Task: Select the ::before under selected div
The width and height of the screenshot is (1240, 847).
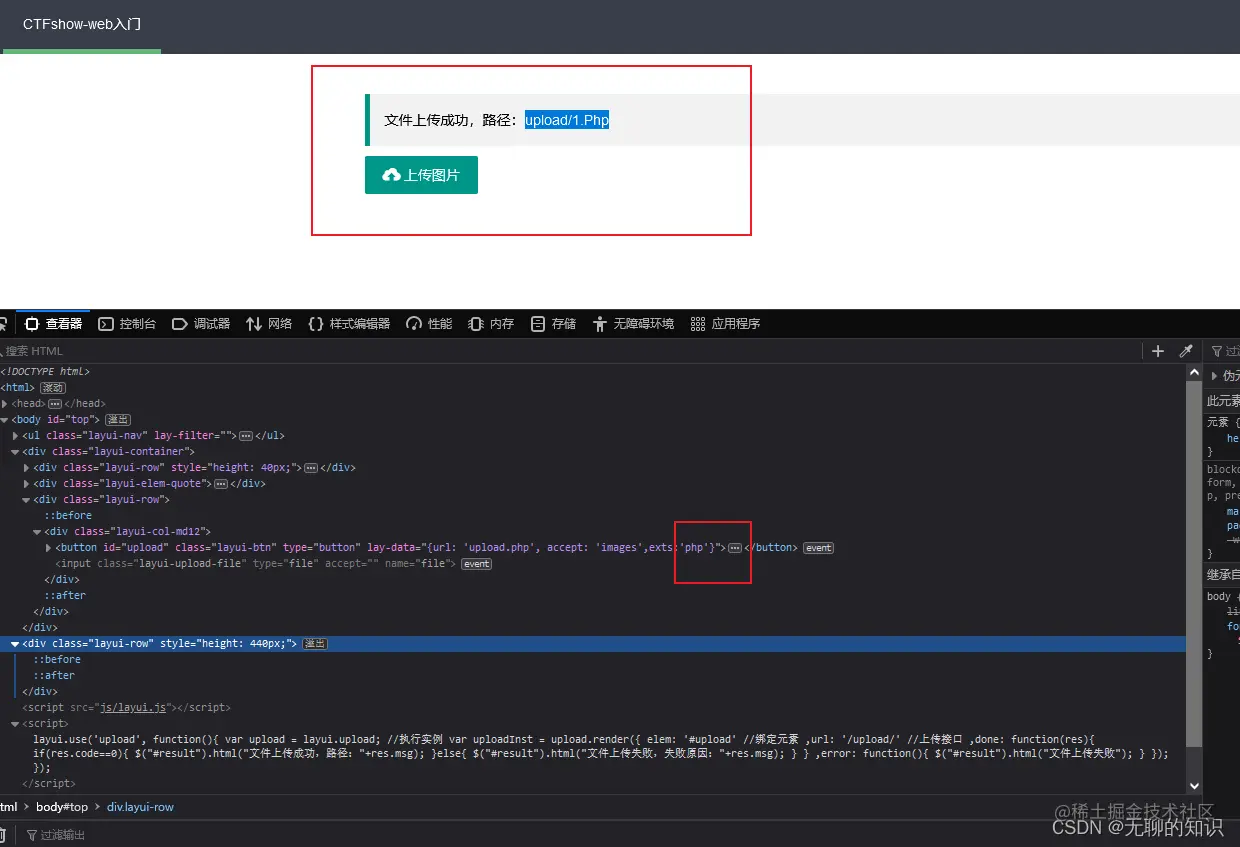Action: click(x=57, y=660)
